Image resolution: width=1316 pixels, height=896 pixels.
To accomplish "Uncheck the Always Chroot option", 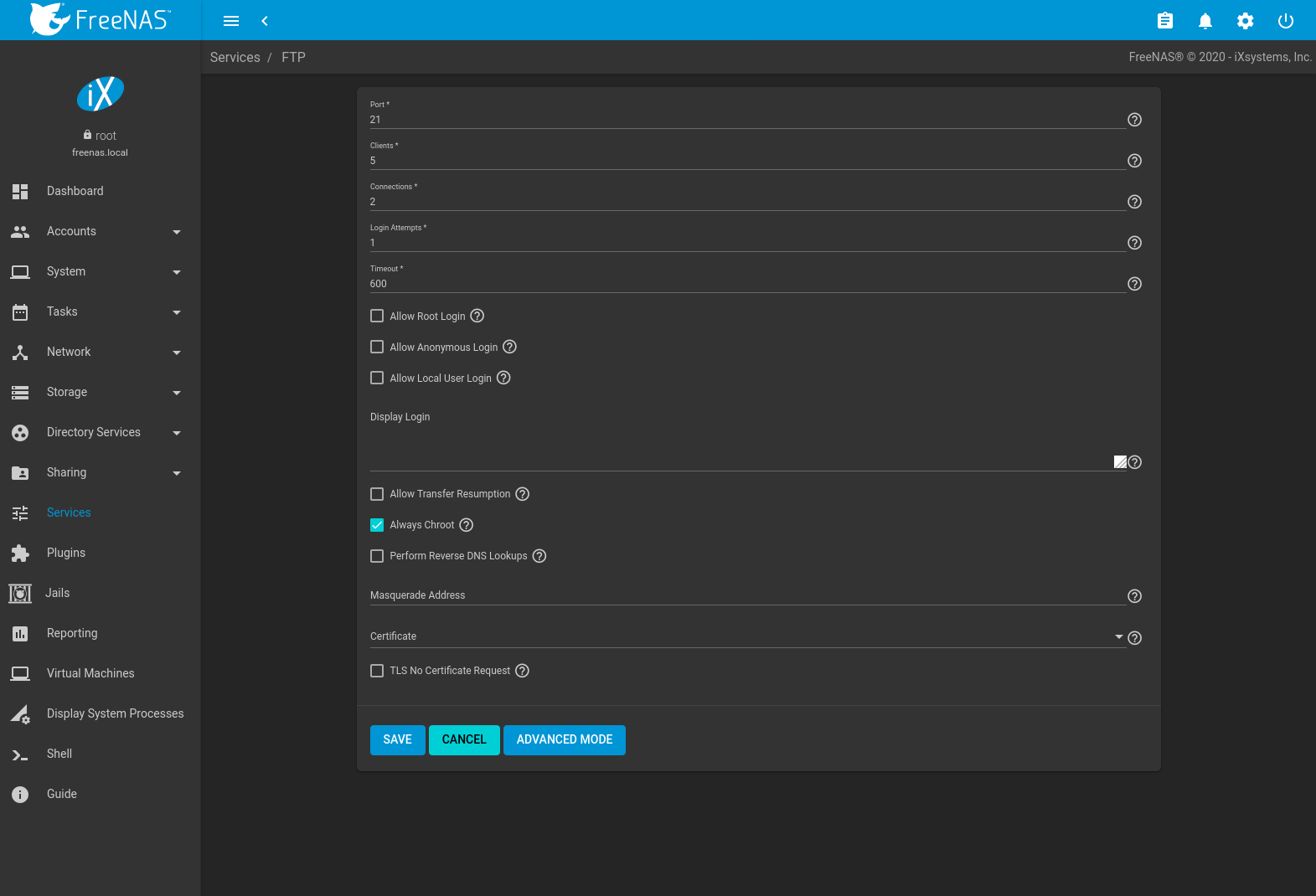I will (377, 525).
